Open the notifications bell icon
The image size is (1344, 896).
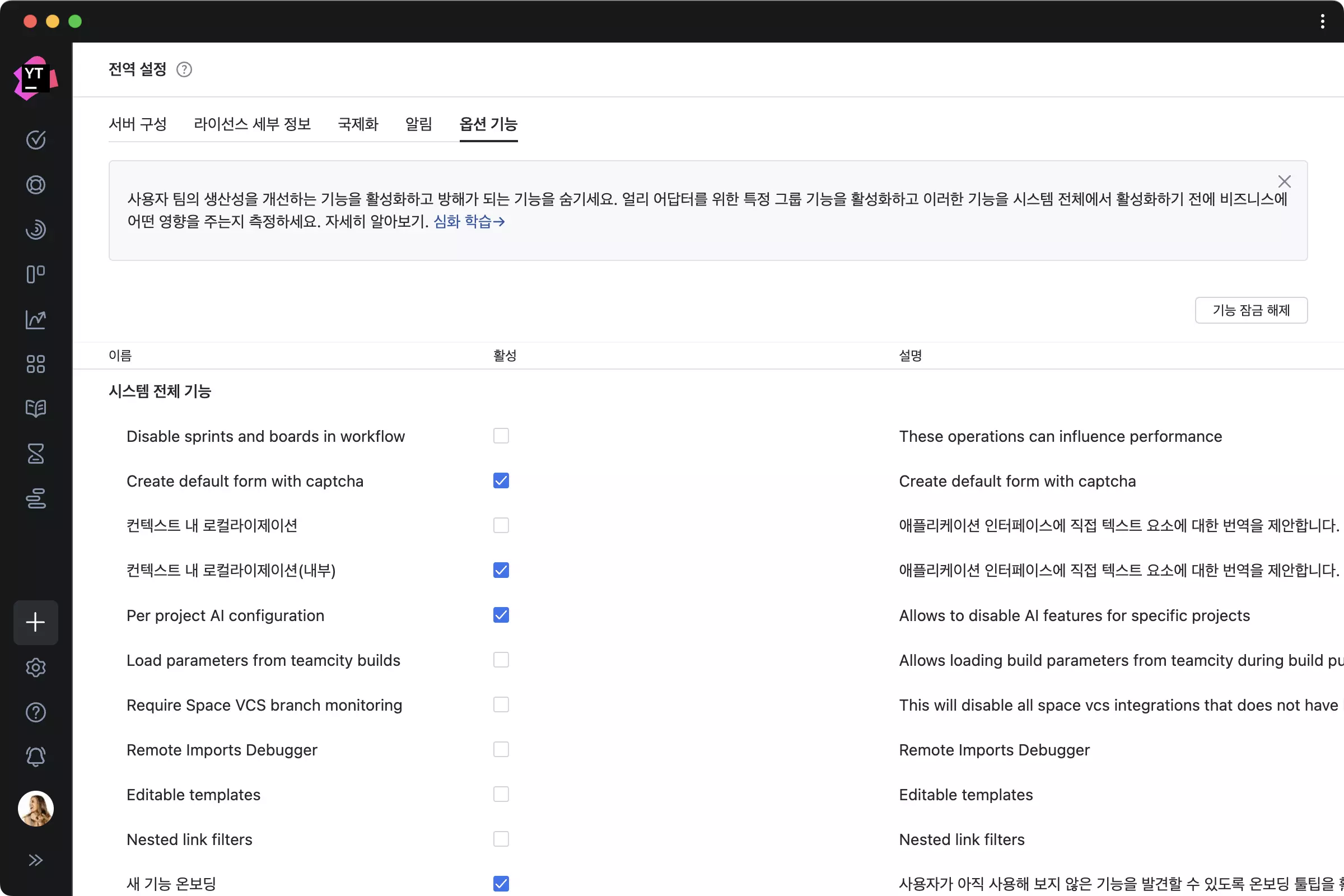pos(35,757)
